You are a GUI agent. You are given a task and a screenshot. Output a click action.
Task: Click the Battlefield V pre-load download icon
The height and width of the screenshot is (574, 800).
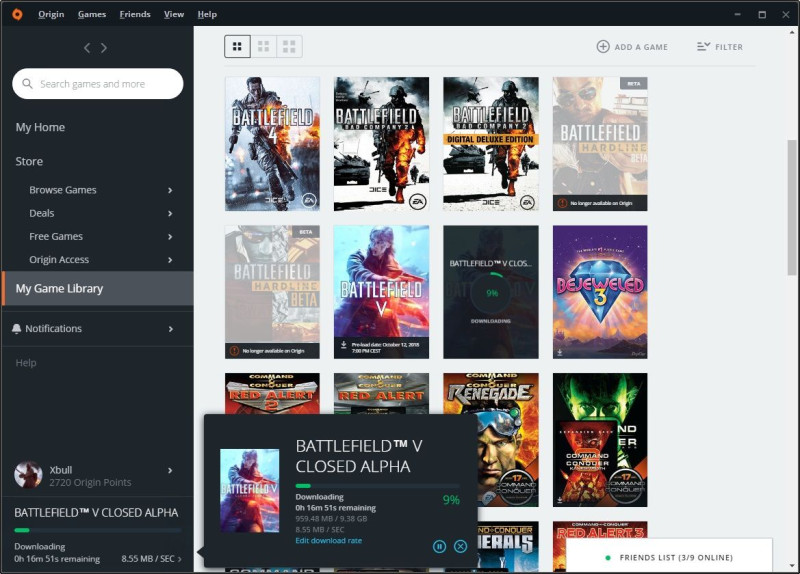(x=343, y=345)
